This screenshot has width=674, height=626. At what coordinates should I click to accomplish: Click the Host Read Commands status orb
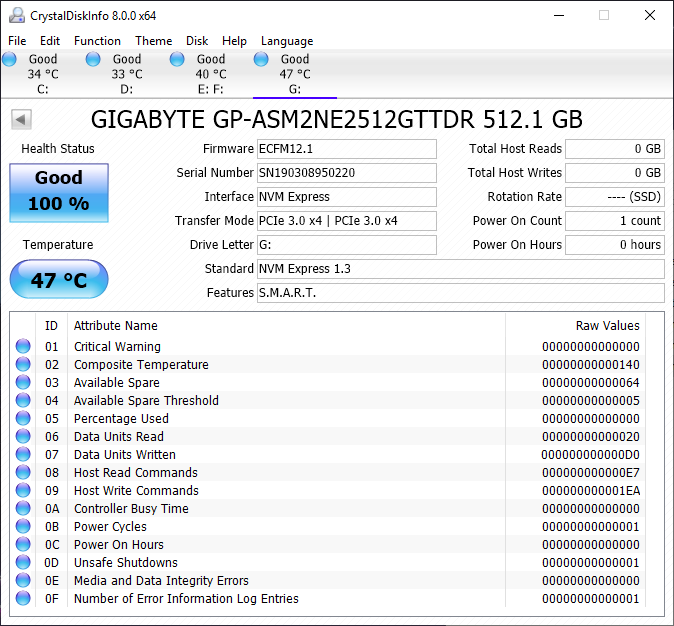pyautogui.click(x=23, y=472)
